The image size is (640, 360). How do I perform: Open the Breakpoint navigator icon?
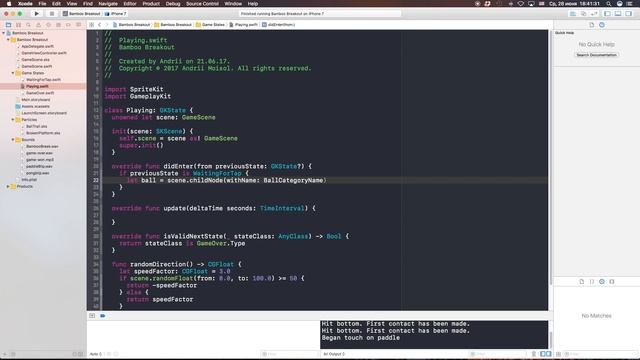coord(69,25)
